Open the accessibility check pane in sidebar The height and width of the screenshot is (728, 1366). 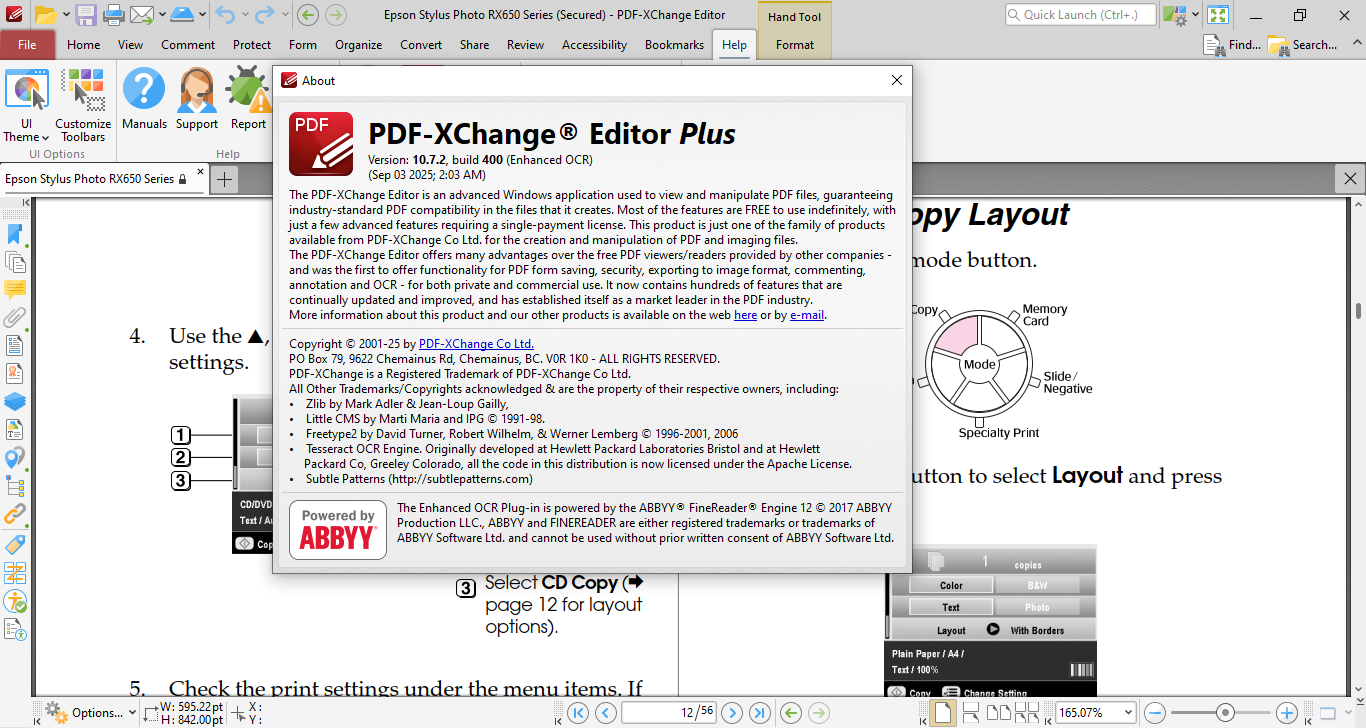(15, 601)
